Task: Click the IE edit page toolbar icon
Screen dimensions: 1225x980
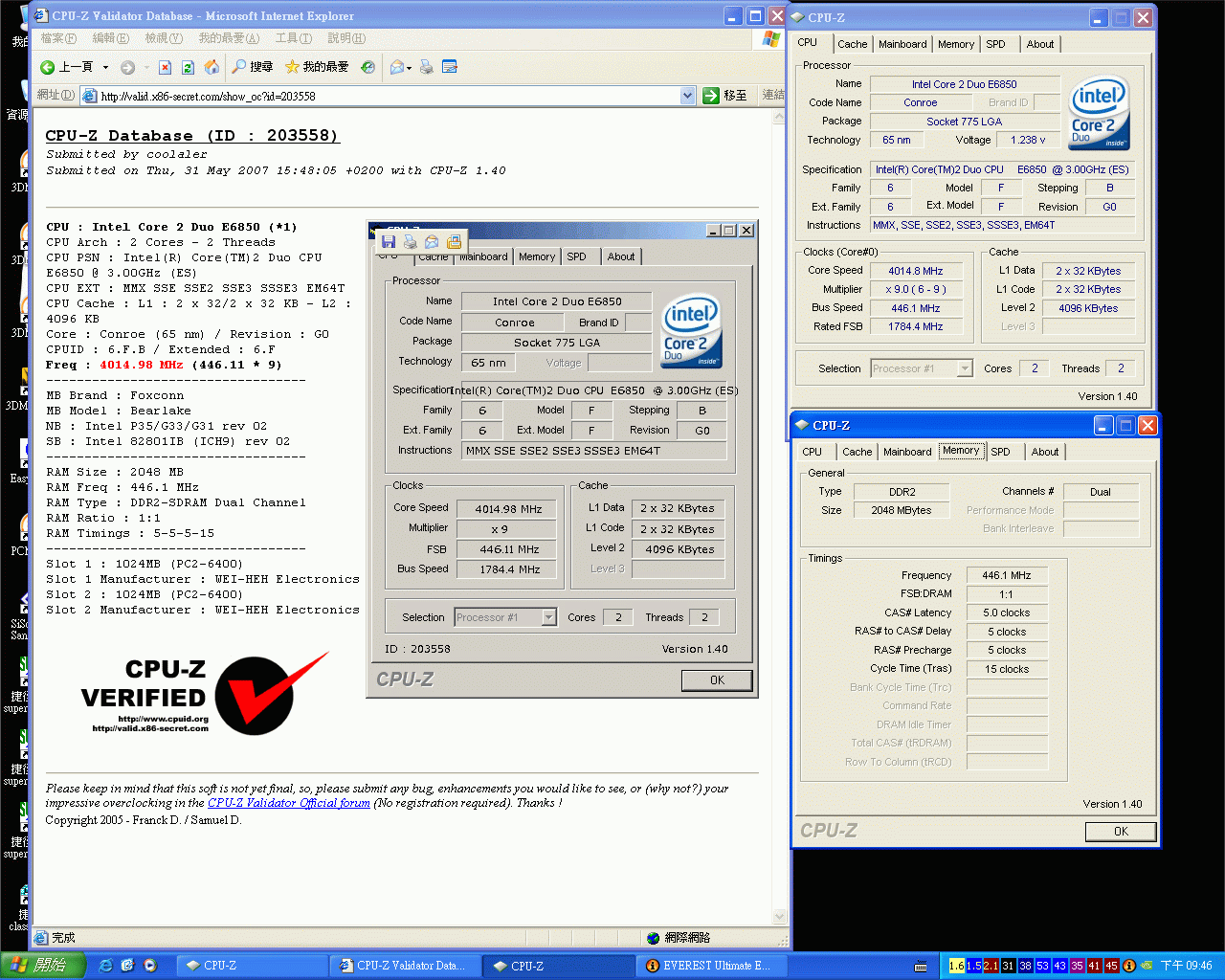Action: 450,67
